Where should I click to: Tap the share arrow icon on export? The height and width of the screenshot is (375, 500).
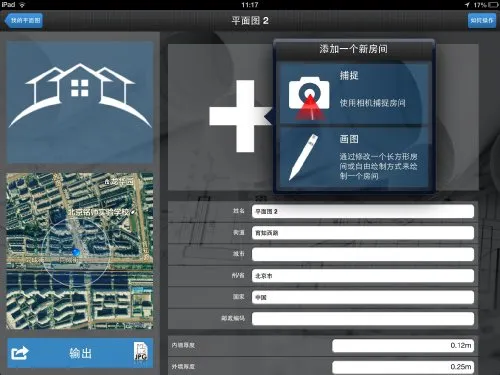(20, 353)
